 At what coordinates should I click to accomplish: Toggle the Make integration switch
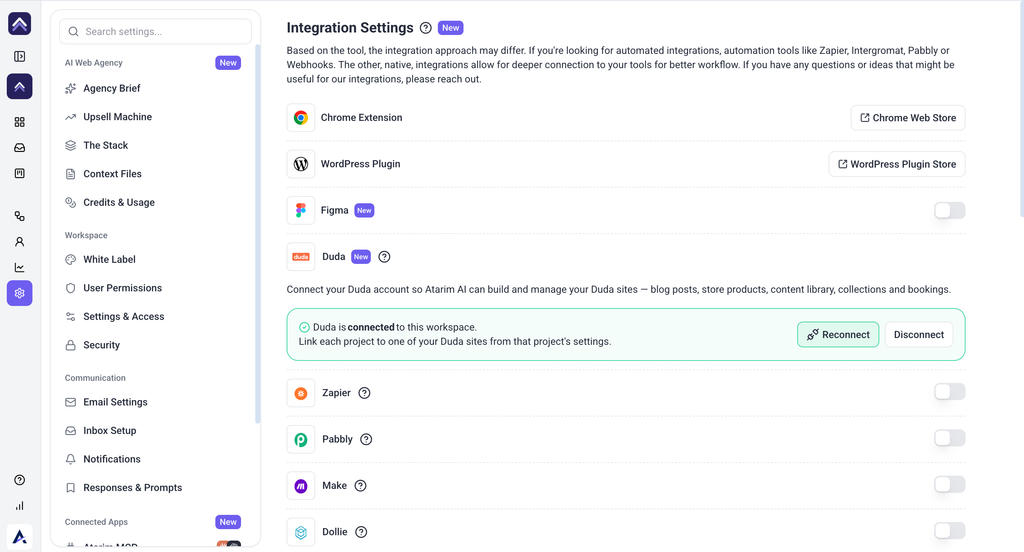pyautogui.click(x=949, y=485)
